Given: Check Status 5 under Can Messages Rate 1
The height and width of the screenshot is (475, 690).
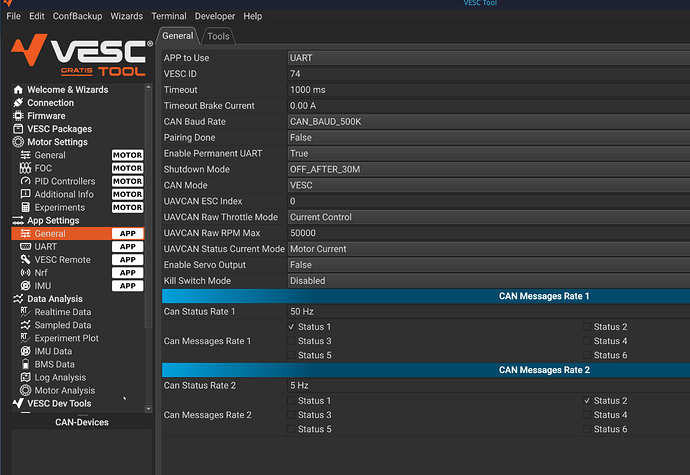Looking at the screenshot, I should pos(291,355).
